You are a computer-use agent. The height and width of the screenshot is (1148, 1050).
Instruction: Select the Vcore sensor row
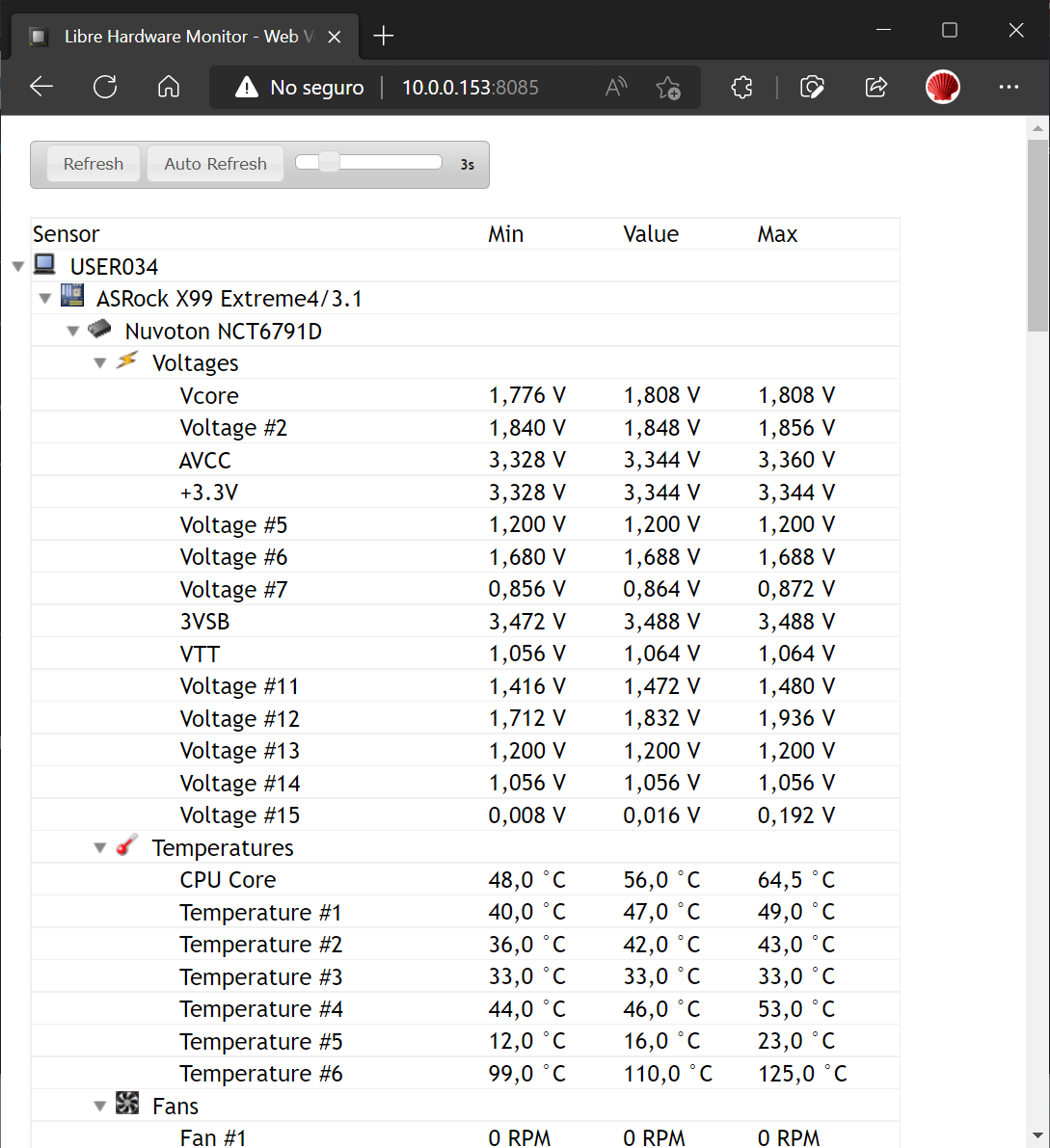[465, 395]
